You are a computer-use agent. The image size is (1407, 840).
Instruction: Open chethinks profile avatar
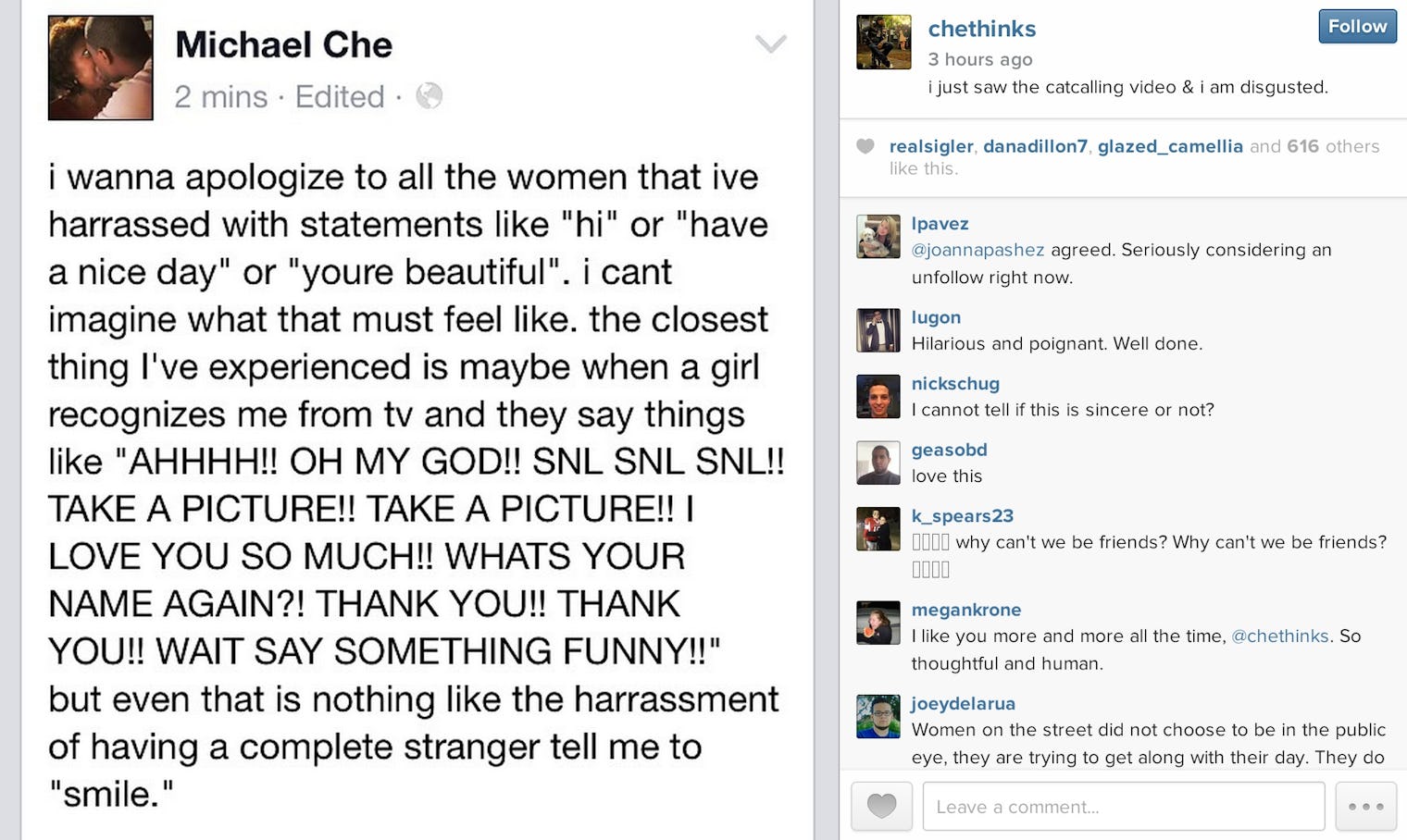pyautogui.click(x=884, y=43)
